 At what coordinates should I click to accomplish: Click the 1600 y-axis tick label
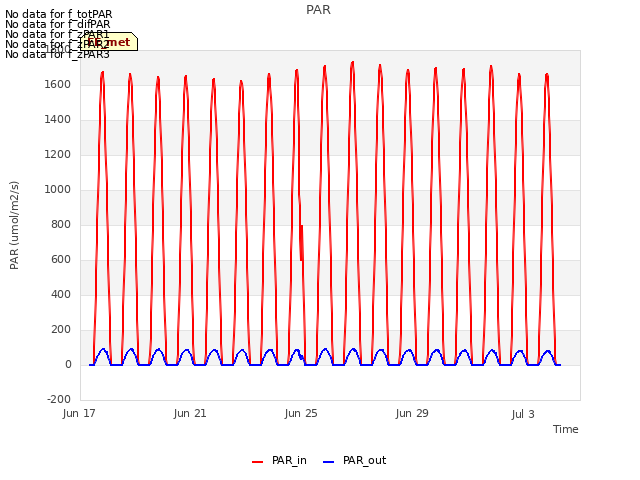click(x=58, y=84)
